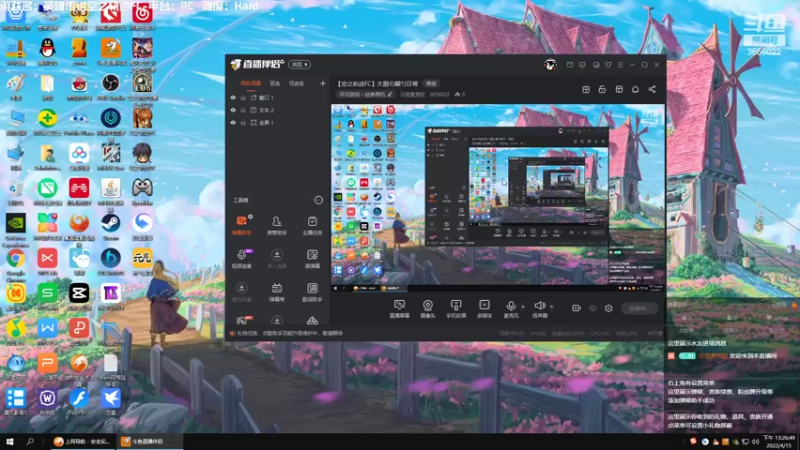Edit the game category pencil icon
This screenshot has height=450, width=800.
click(x=390, y=94)
